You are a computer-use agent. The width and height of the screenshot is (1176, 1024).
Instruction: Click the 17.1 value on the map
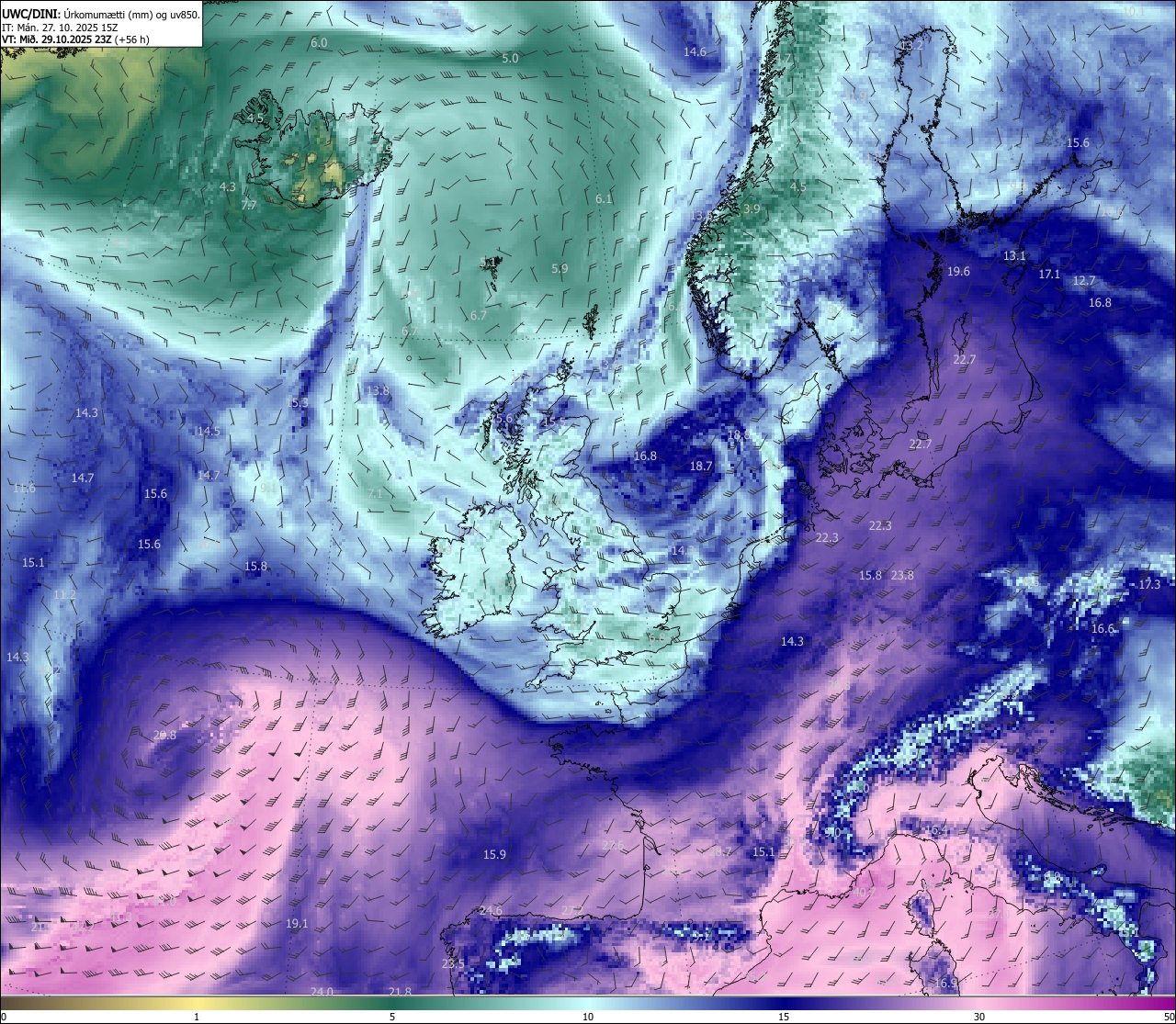[x=1049, y=274]
